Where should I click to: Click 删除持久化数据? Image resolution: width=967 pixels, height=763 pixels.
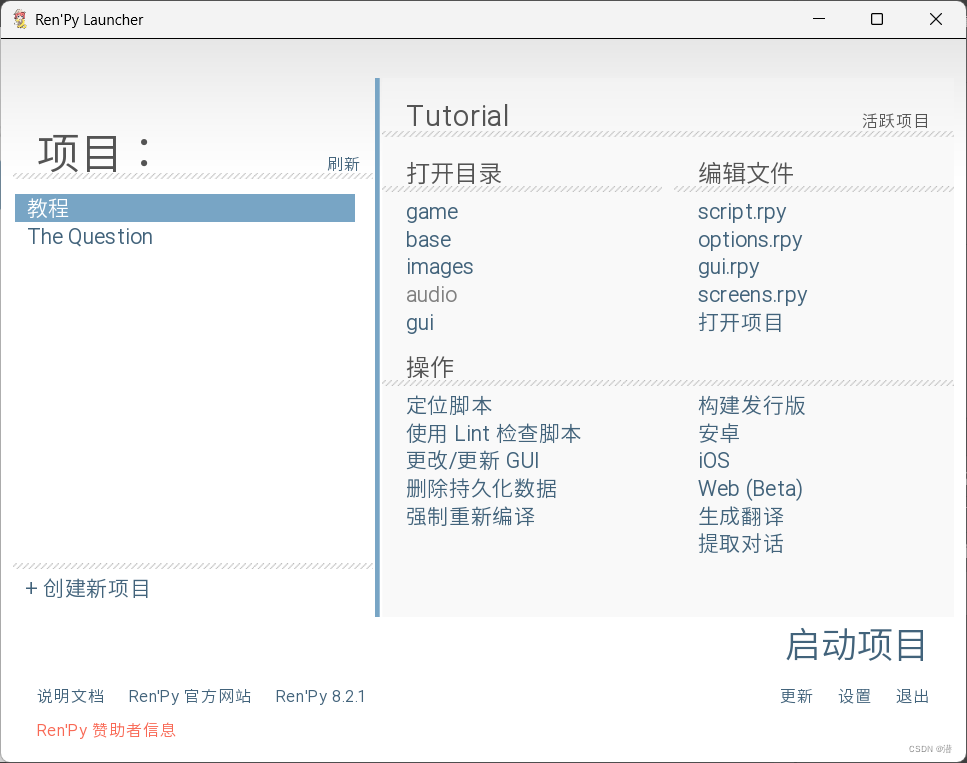click(481, 489)
